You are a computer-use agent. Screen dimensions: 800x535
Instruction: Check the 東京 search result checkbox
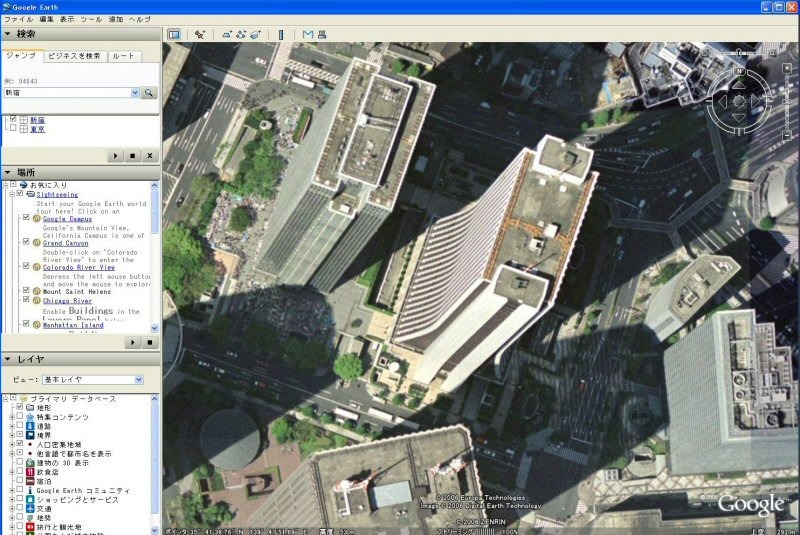[x=13, y=129]
